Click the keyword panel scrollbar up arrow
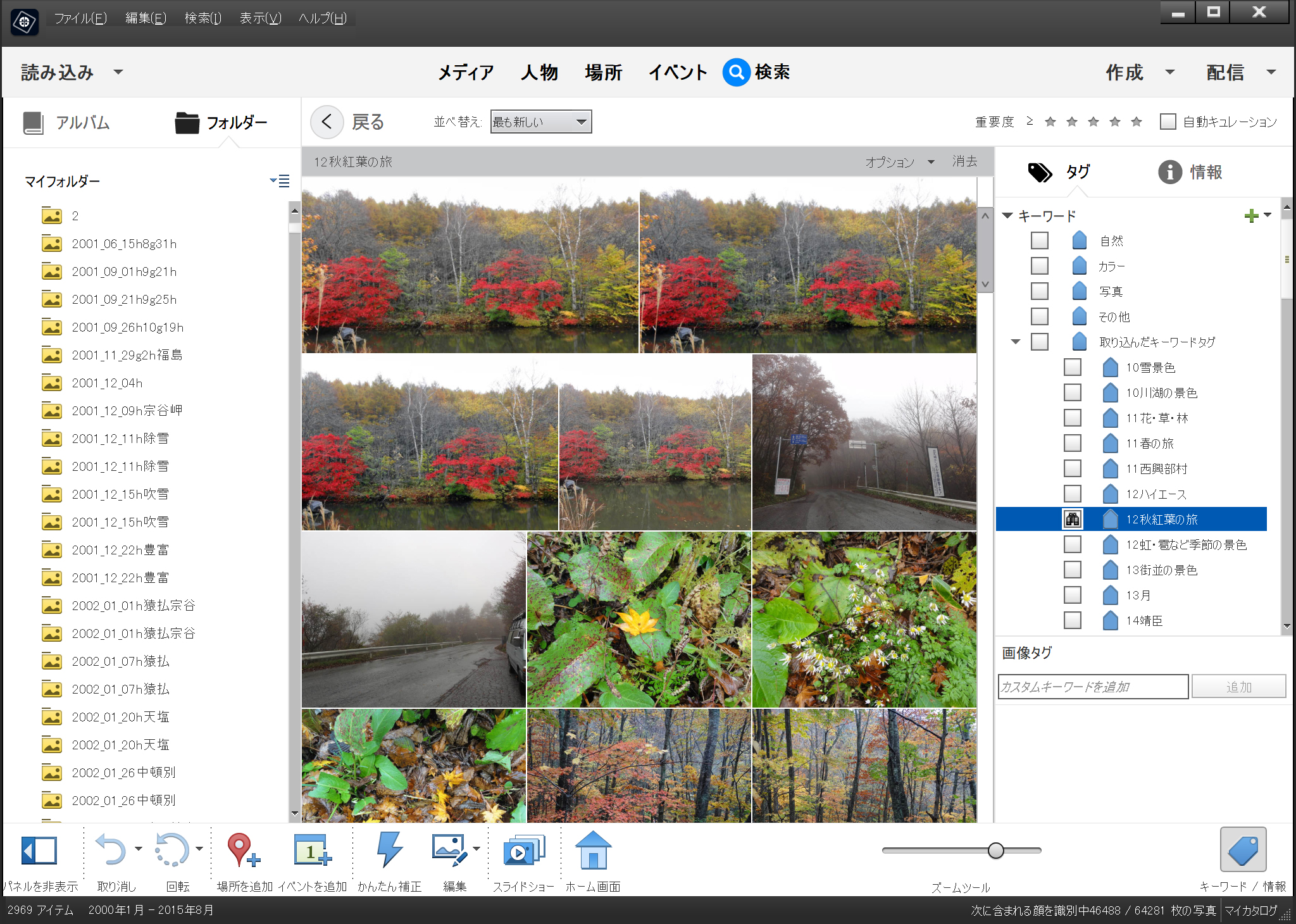This screenshot has height=924, width=1296. pyautogui.click(x=1287, y=207)
